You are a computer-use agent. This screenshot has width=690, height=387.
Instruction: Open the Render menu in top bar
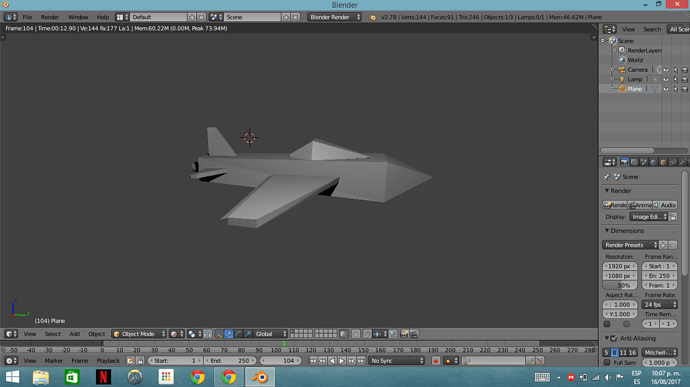50,17
